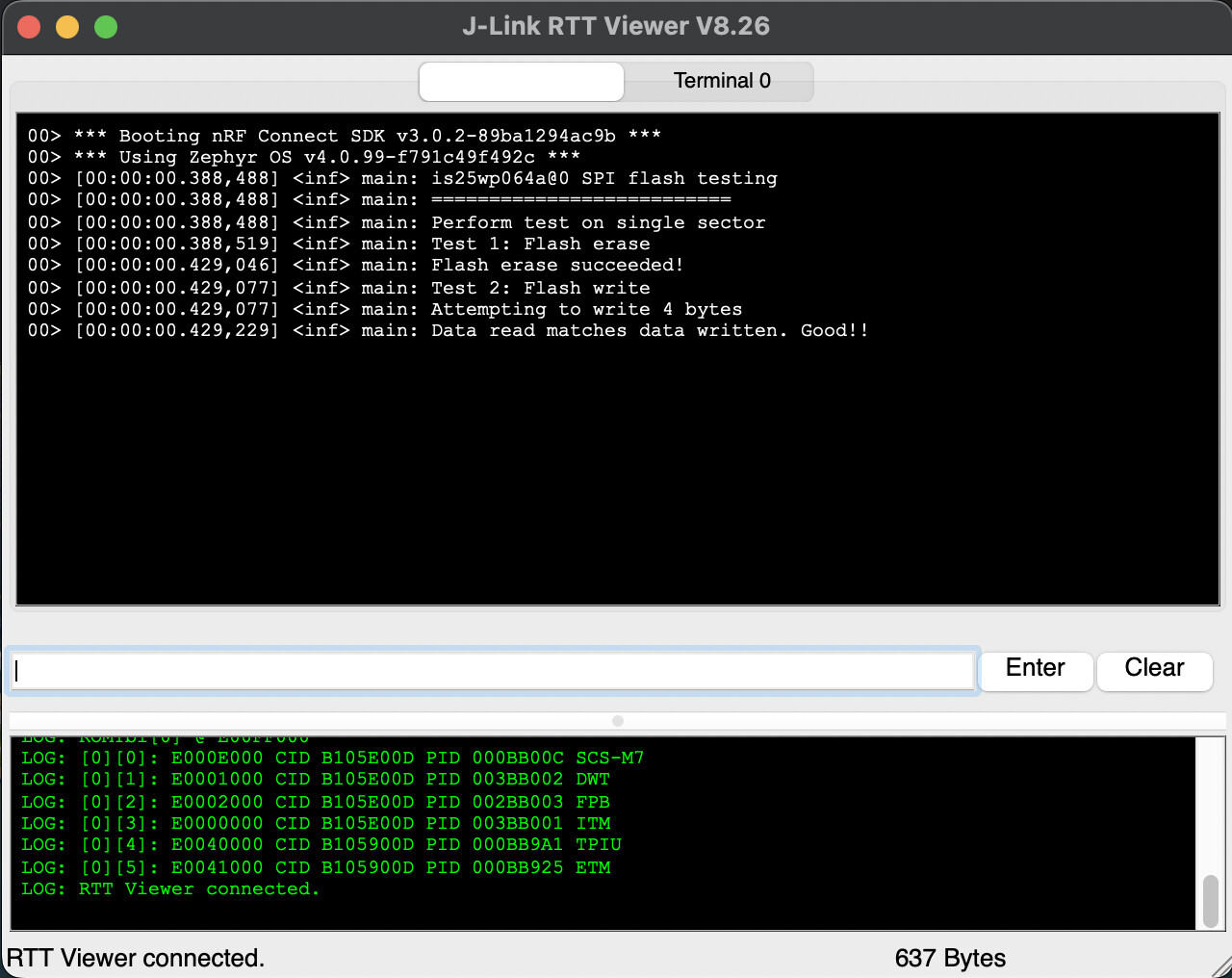Maximize the window with the green button
This screenshot has height=978, width=1232.
pyautogui.click(x=106, y=27)
